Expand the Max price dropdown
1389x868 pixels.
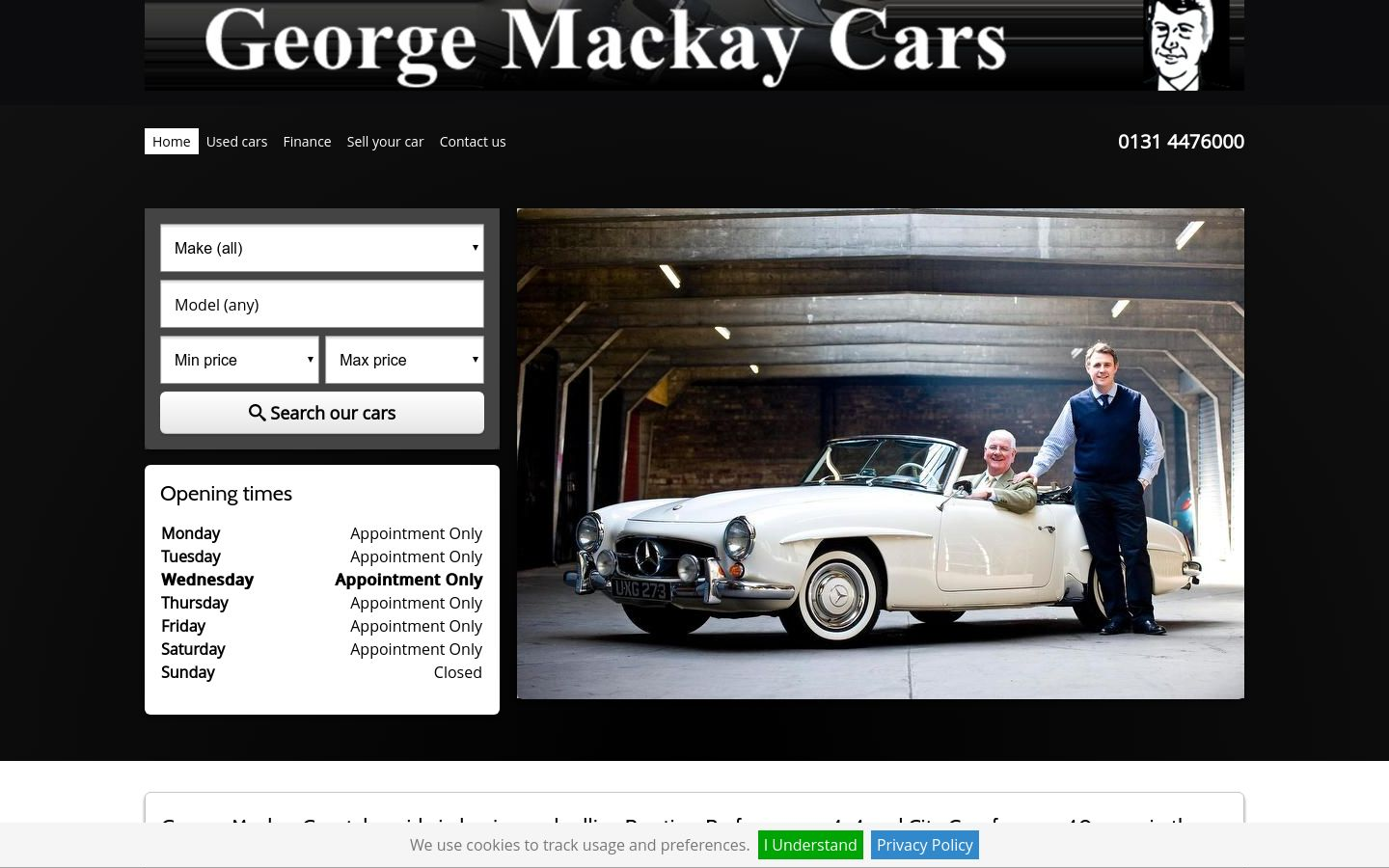(x=404, y=360)
